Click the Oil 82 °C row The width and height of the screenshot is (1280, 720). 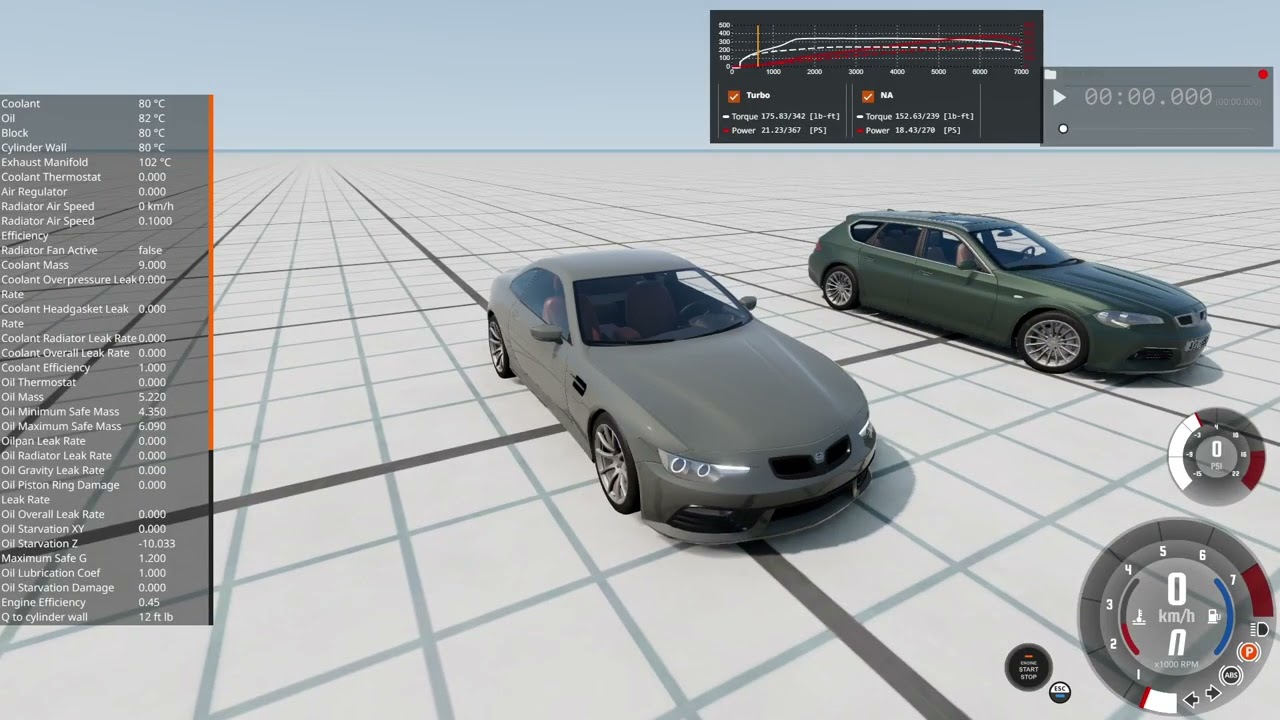105,118
